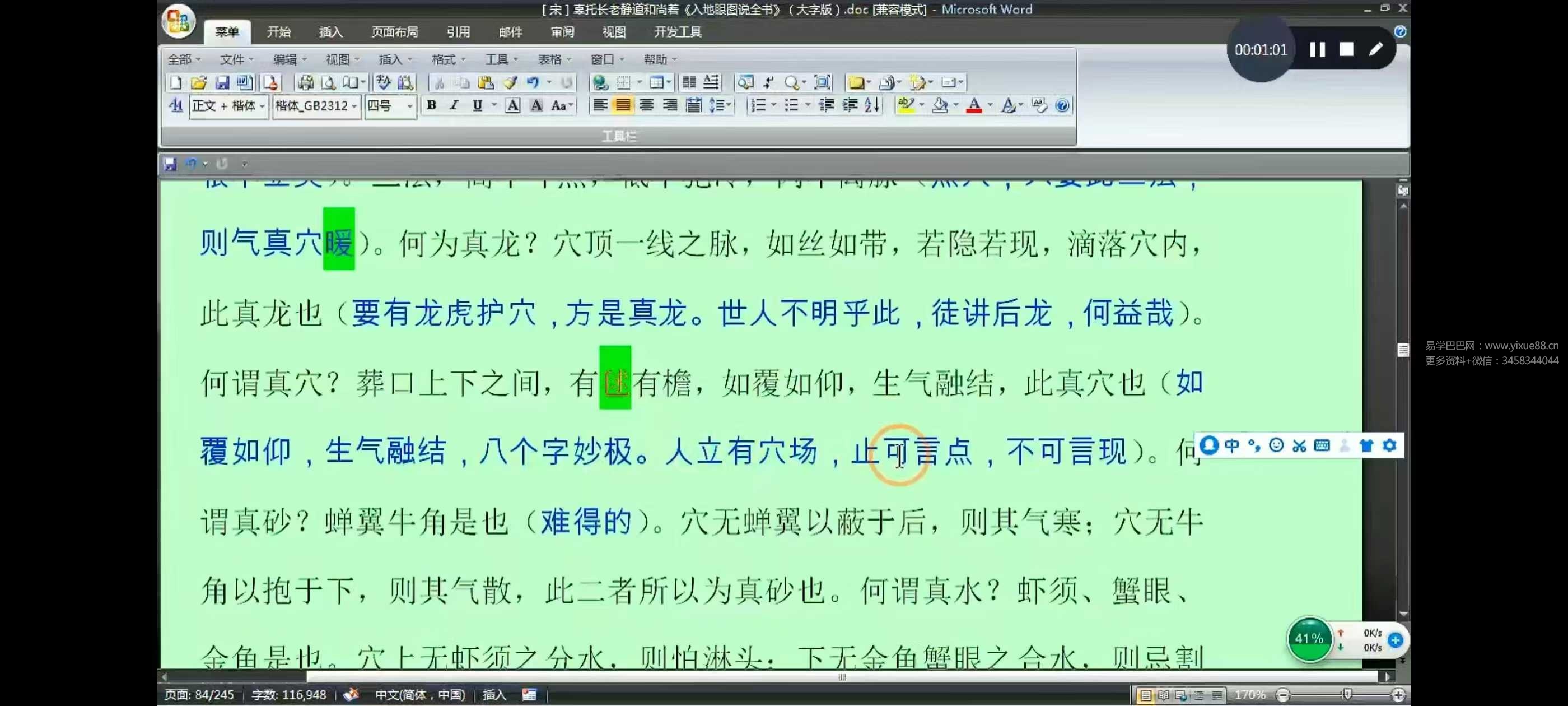Open the font name 楷体_GB2312 dropdown
Viewport: 1568px width, 706px height.
354,106
